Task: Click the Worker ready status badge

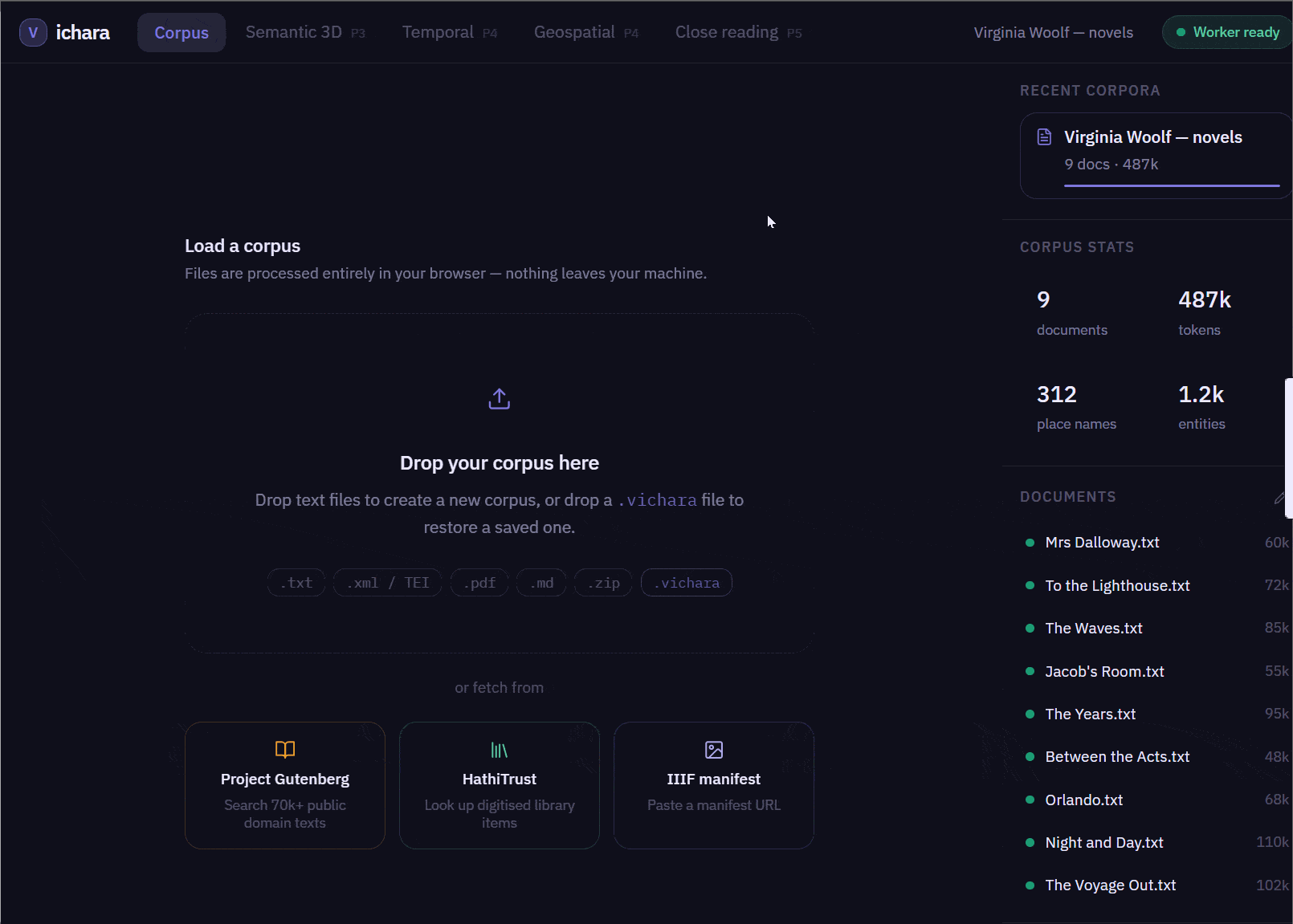Action: 1227,33
